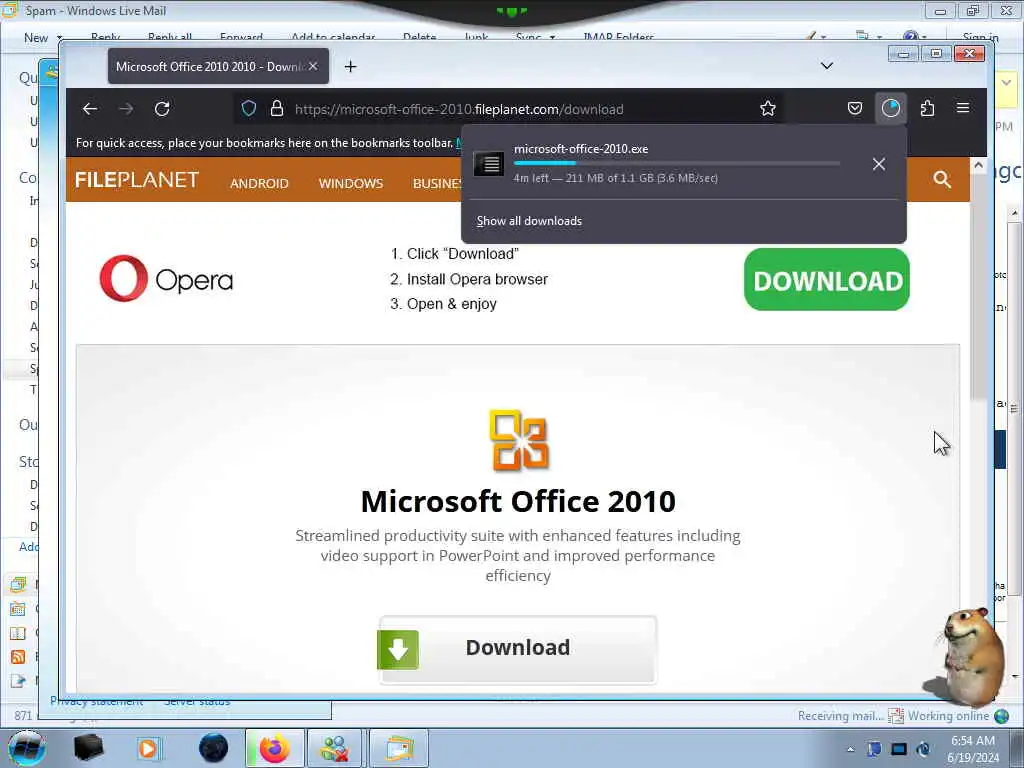Go forward in the Firefox window
1024x768 pixels.
pos(126,109)
